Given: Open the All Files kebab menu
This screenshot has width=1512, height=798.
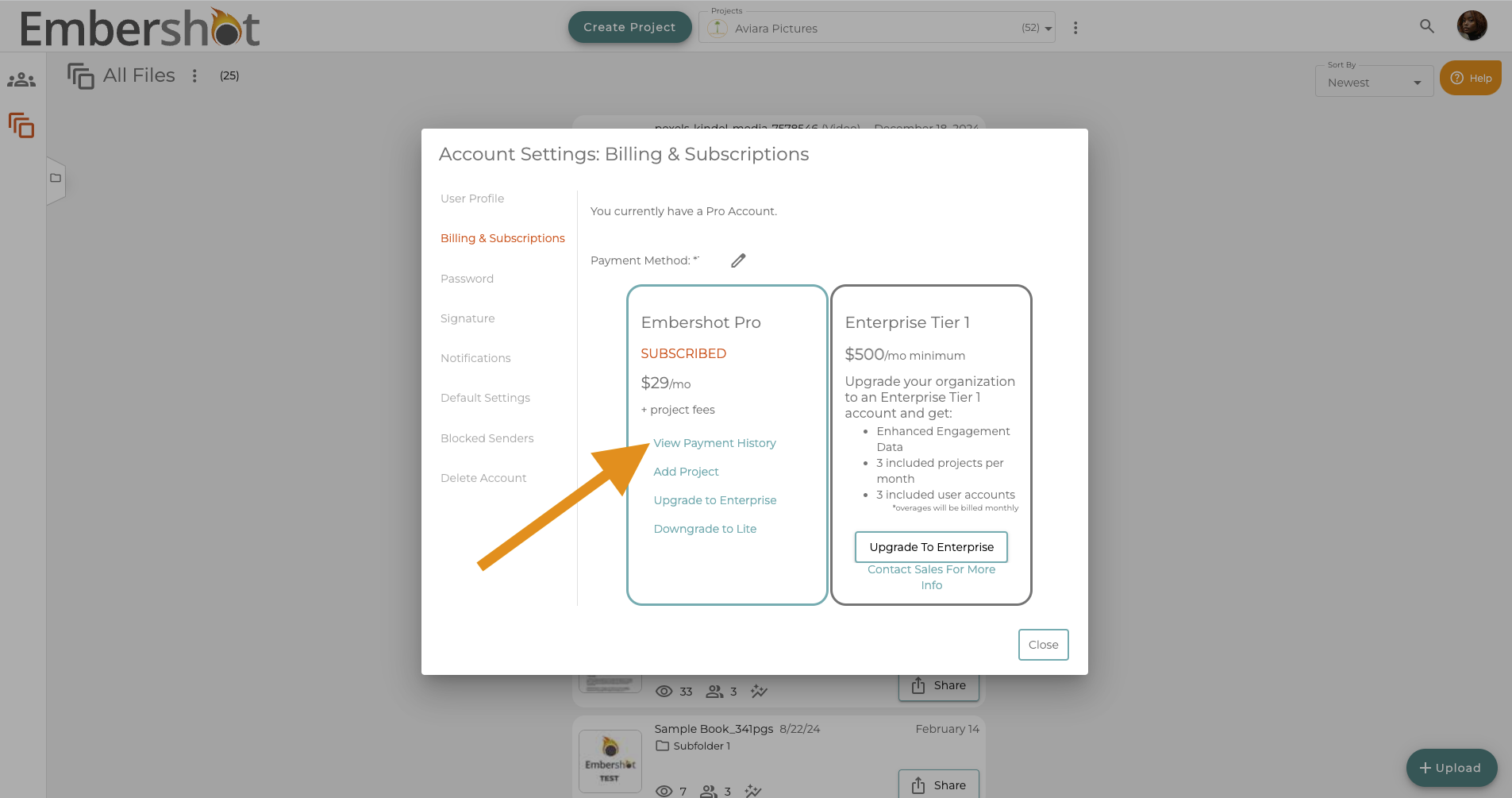Looking at the screenshot, I should (194, 75).
